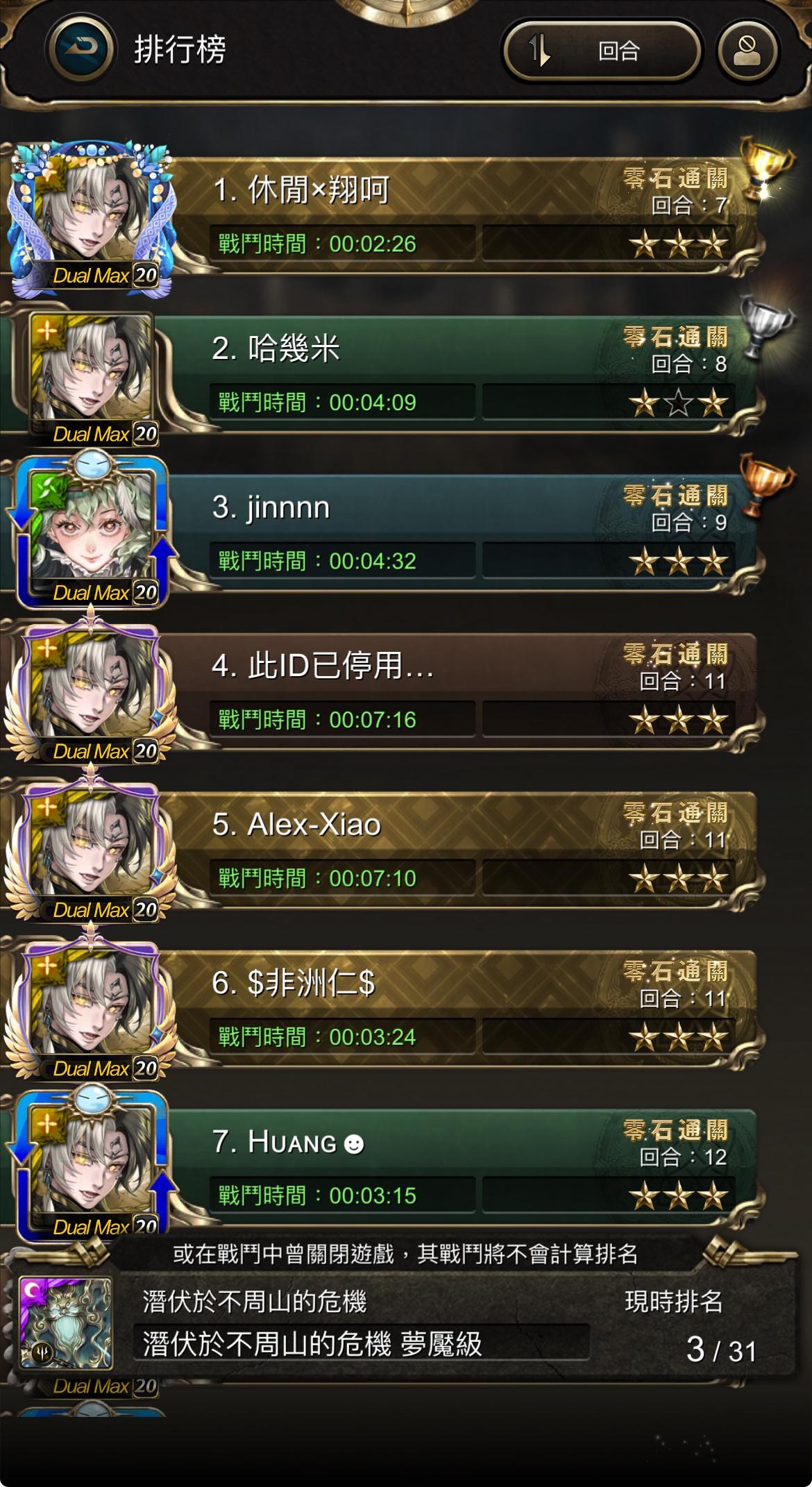Select the gold trophy on rank 1

click(766, 167)
